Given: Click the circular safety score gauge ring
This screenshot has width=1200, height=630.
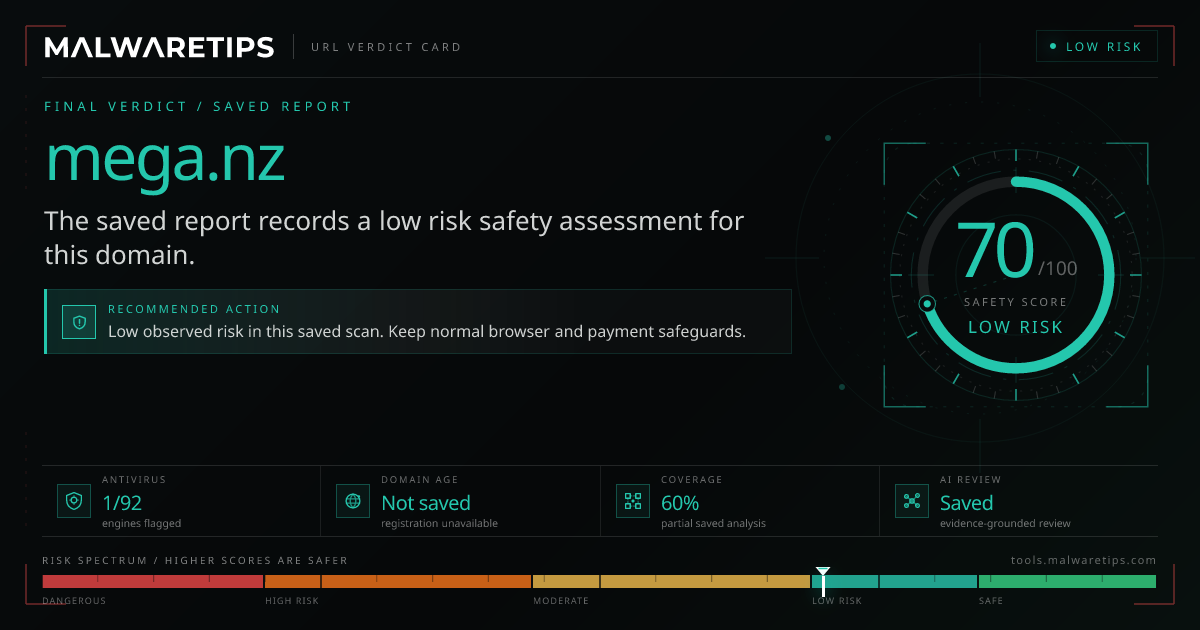Looking at the screenshot, I should click(x=1015, y=275).
